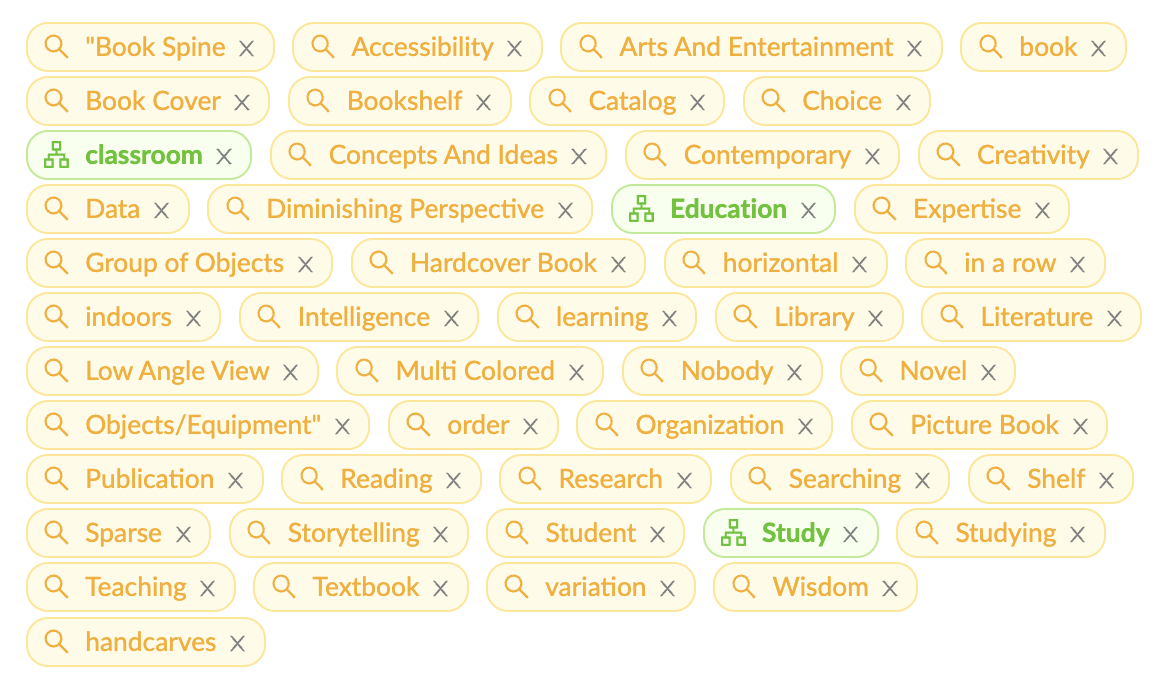The height and width of the screenshot is (682, 1160).
Task: Click the hierarchy icon on Education tag
Action: pyautogui.click(x=641, y=209)
